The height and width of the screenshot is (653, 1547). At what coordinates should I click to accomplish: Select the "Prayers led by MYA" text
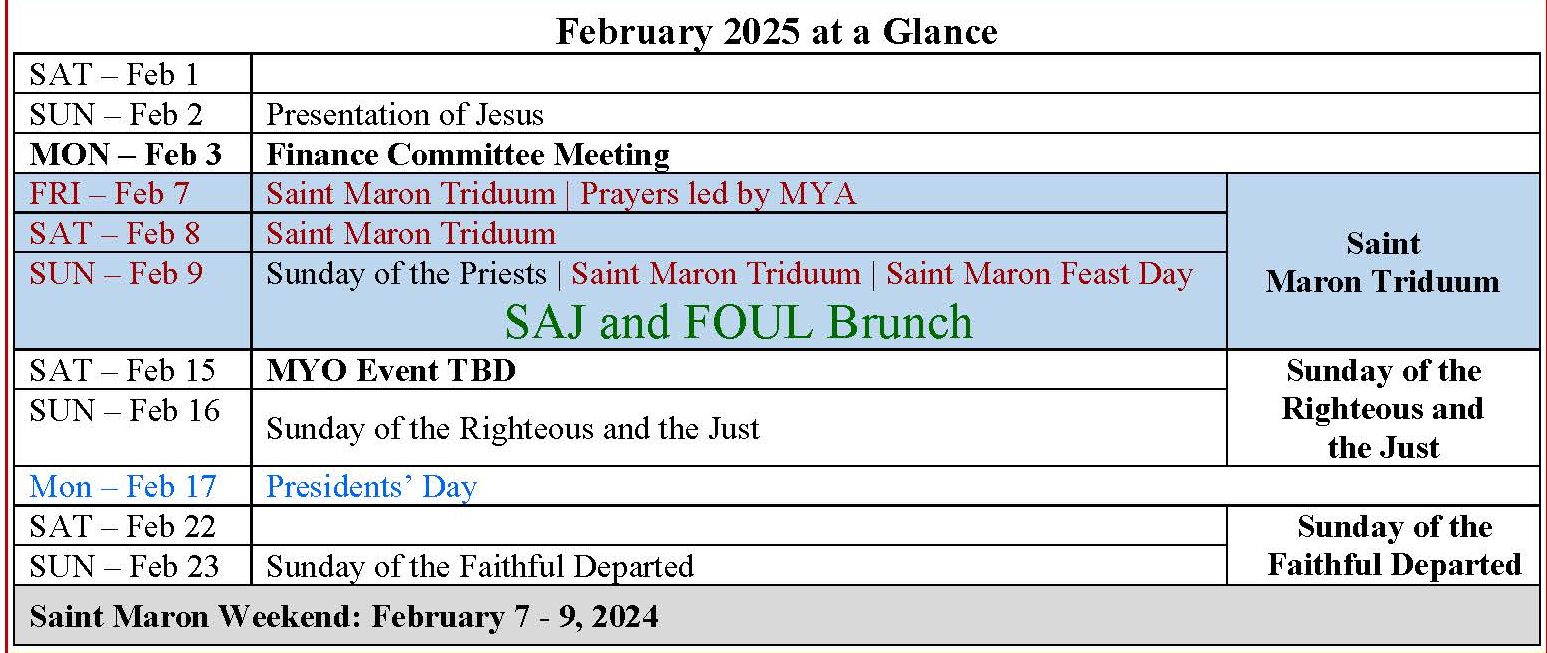coord(718,193)
